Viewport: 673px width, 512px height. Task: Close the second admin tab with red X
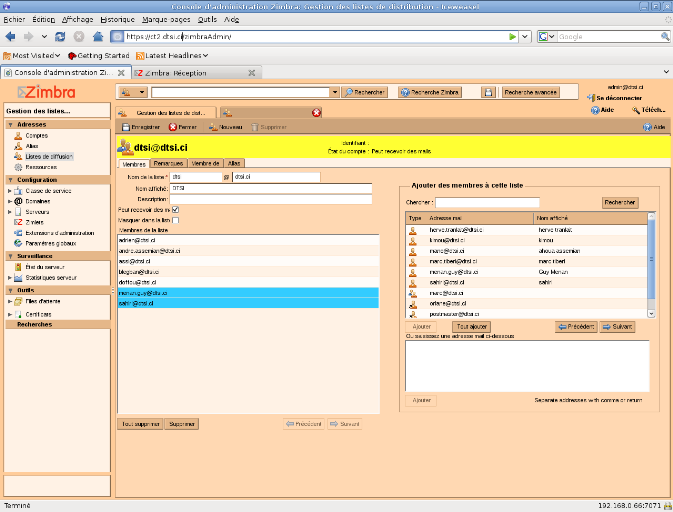(317, 112)
